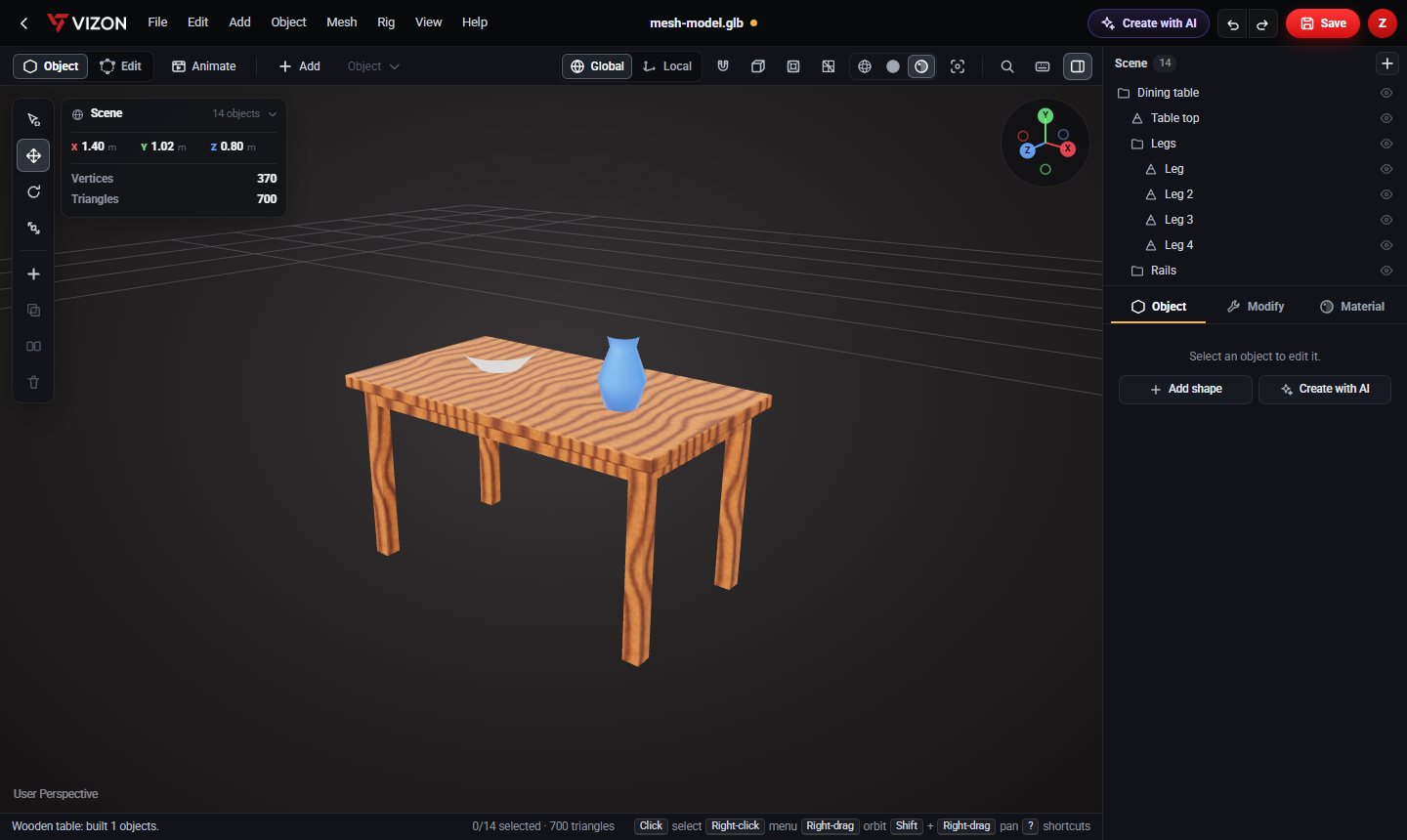Set transform orientation to Global

[x=597, y=66]
